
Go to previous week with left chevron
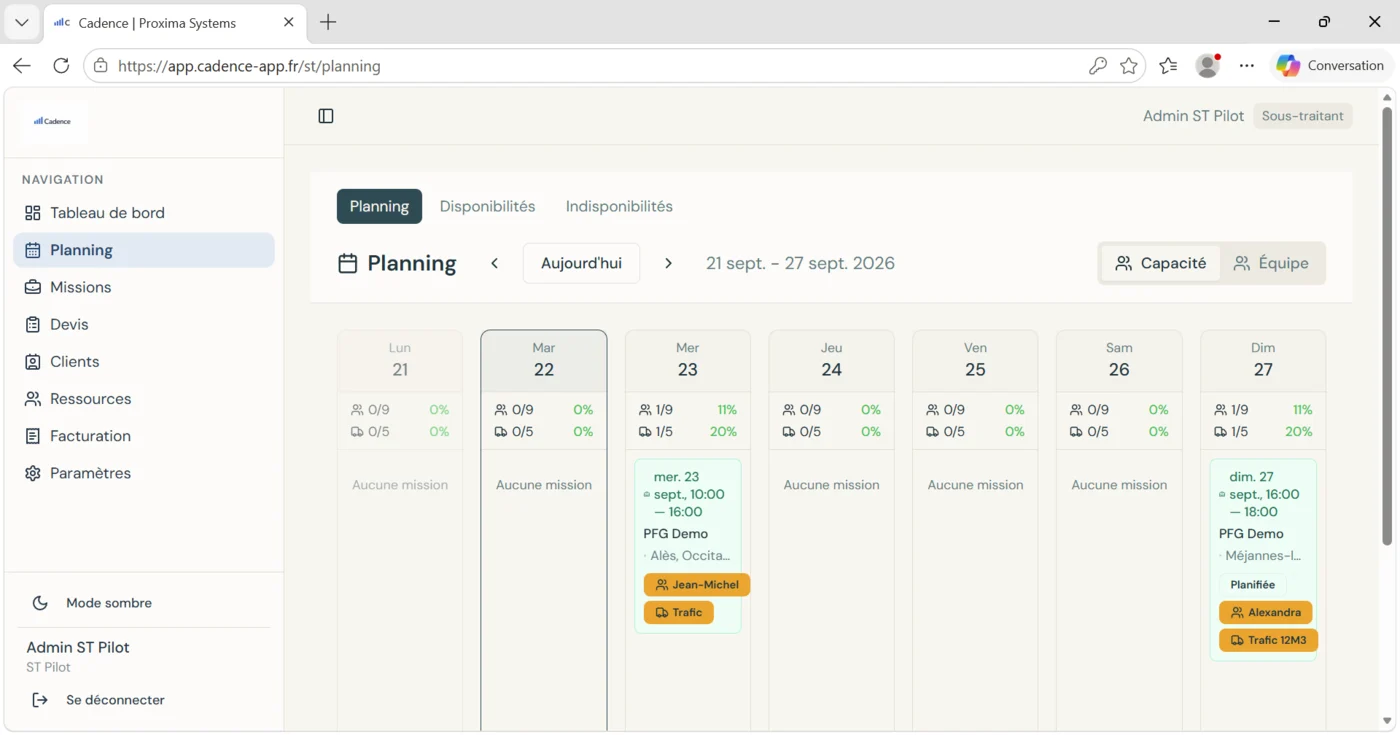494,263
